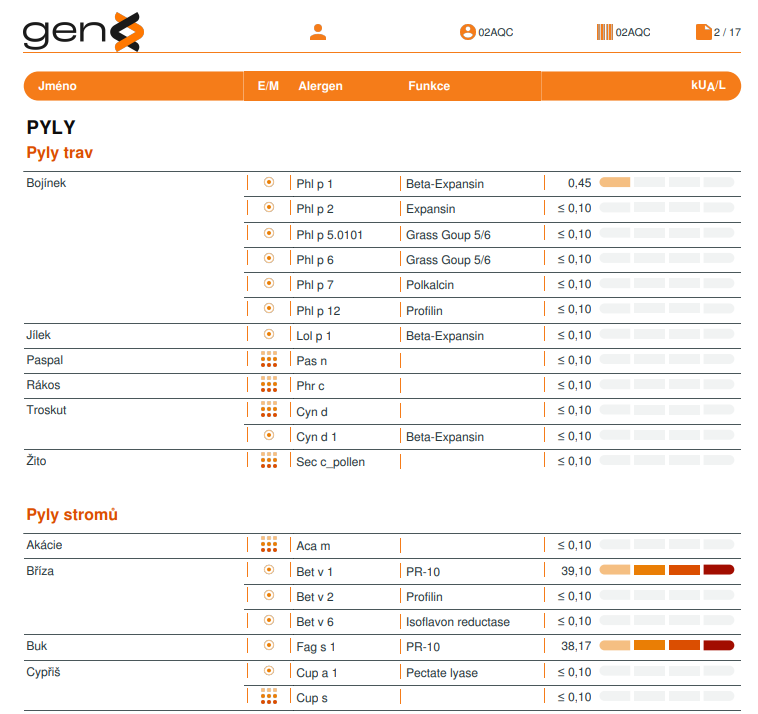Select the circle marker beside Bet v 1
The image size is (758, 714).
(268, 571)
